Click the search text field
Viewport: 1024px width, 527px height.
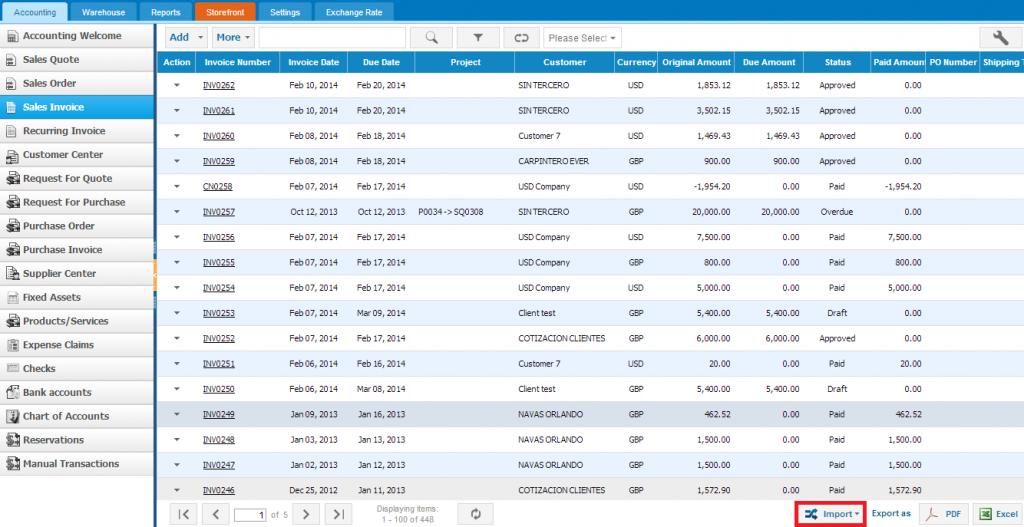click(x=332, y=38)
